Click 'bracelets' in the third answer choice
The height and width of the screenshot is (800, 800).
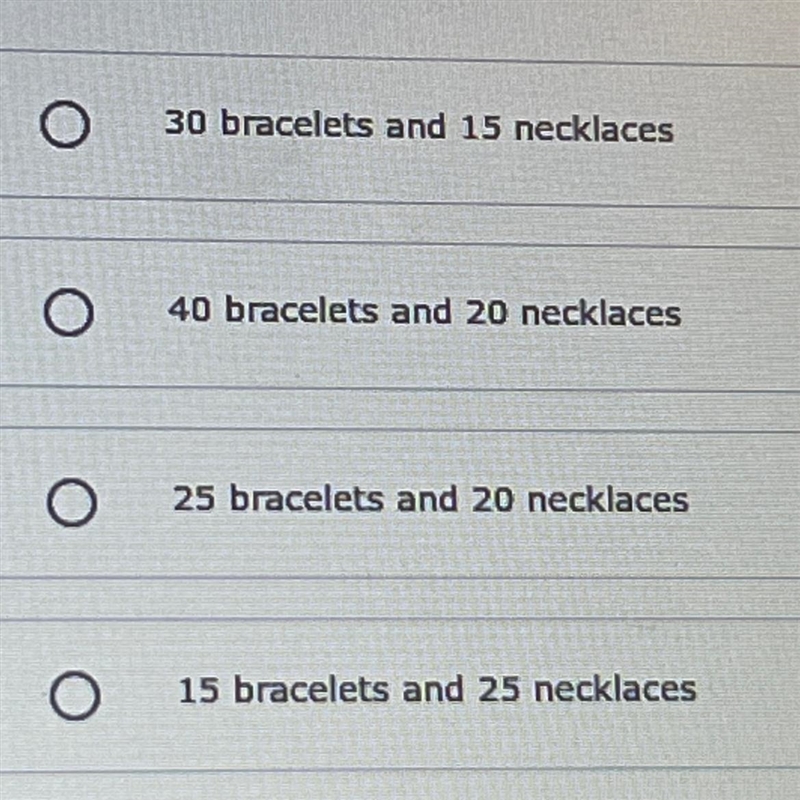307,497
